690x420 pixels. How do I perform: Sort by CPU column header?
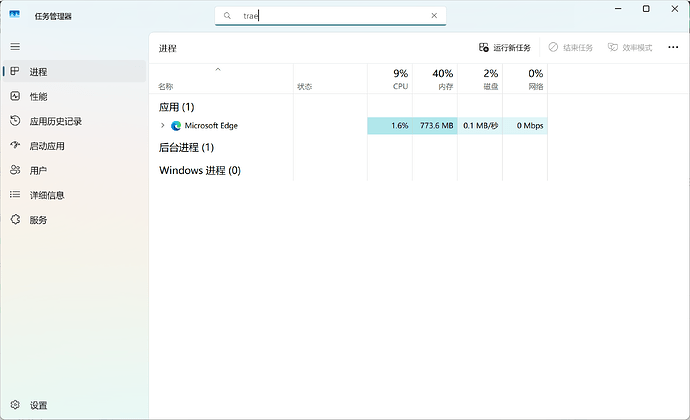390,79
